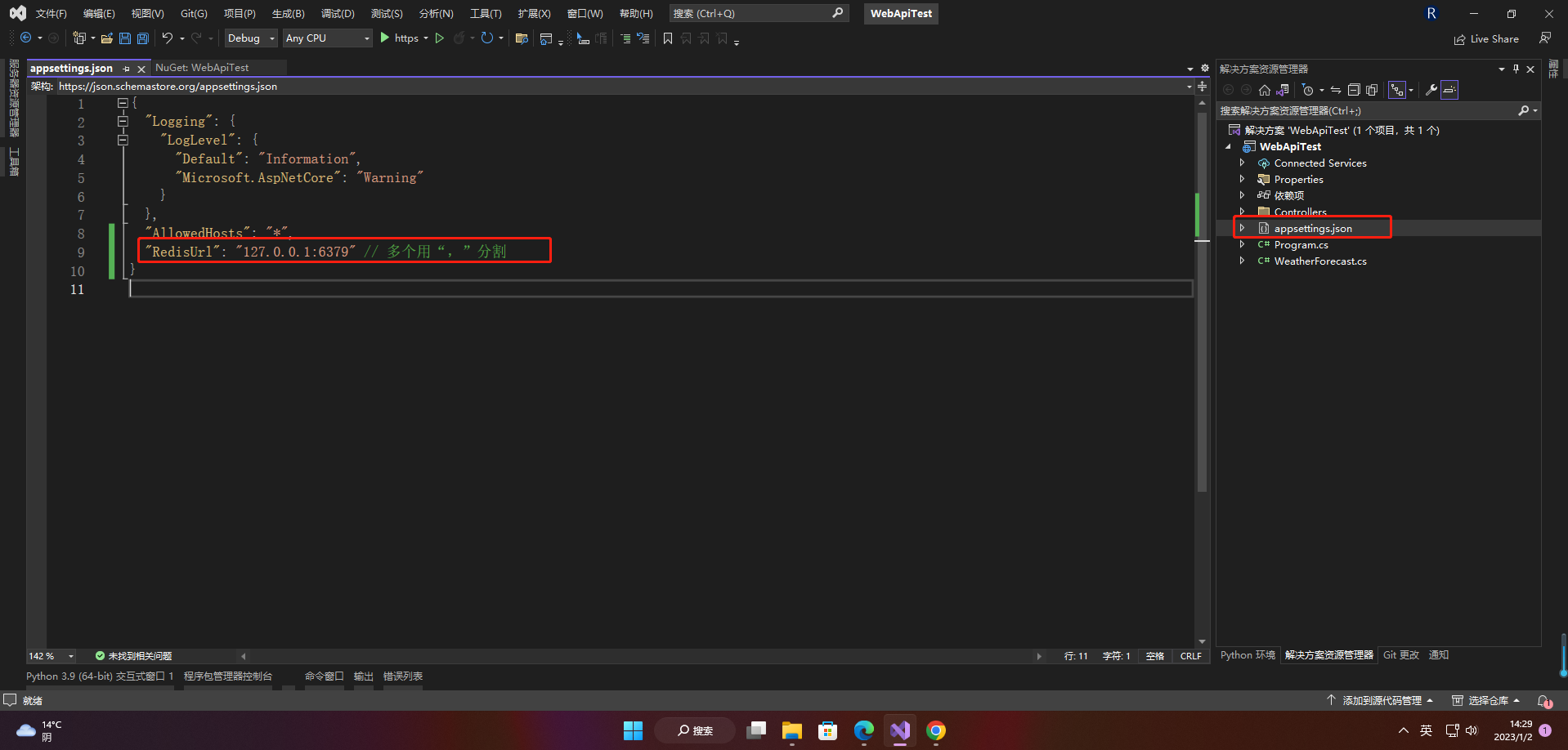Click the Home icon in Solution Explorer
The width and height of the screenshot is (1568, 750).
click(x=1265, y=90)
